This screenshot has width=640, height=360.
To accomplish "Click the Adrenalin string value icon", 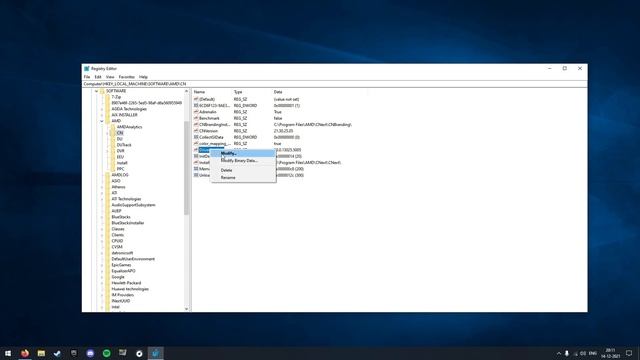I will (196, 112).
